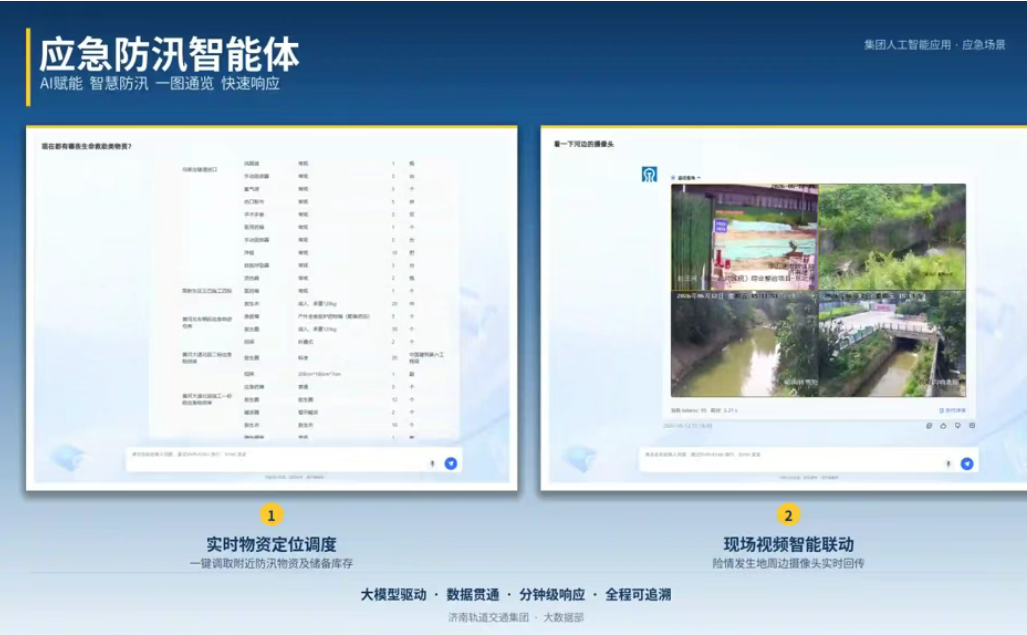The height and width of the screenshot is (635, 1027).
Task: Open the execution details link below the camera grid
Action: pos(952,410)
